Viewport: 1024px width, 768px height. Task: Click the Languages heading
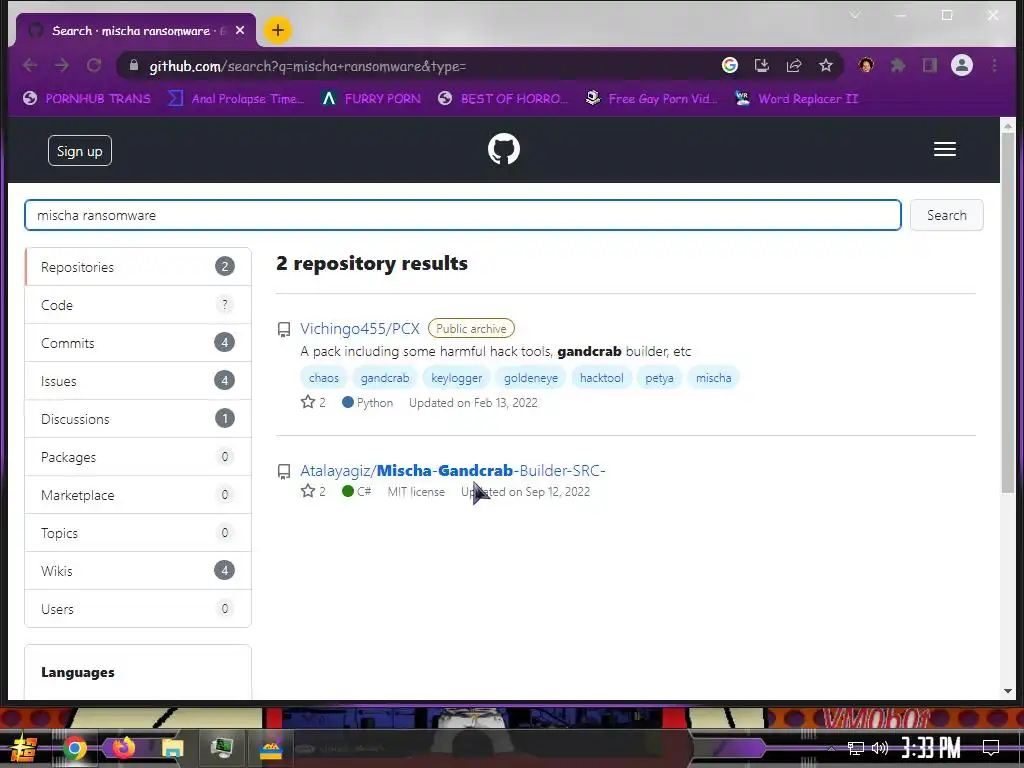tap(78, 672)
